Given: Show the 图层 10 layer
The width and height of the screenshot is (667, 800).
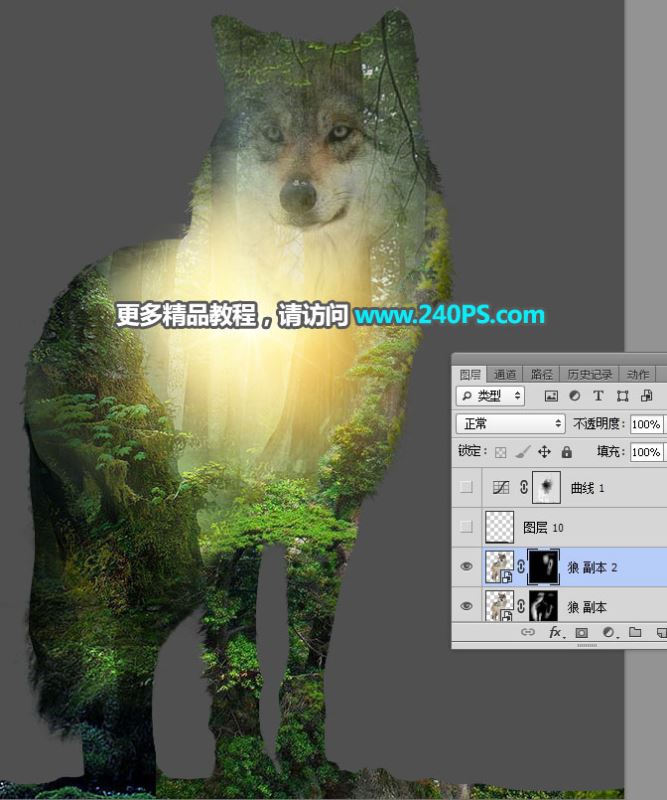Looking at the screenshot, I should click(467, 527).
